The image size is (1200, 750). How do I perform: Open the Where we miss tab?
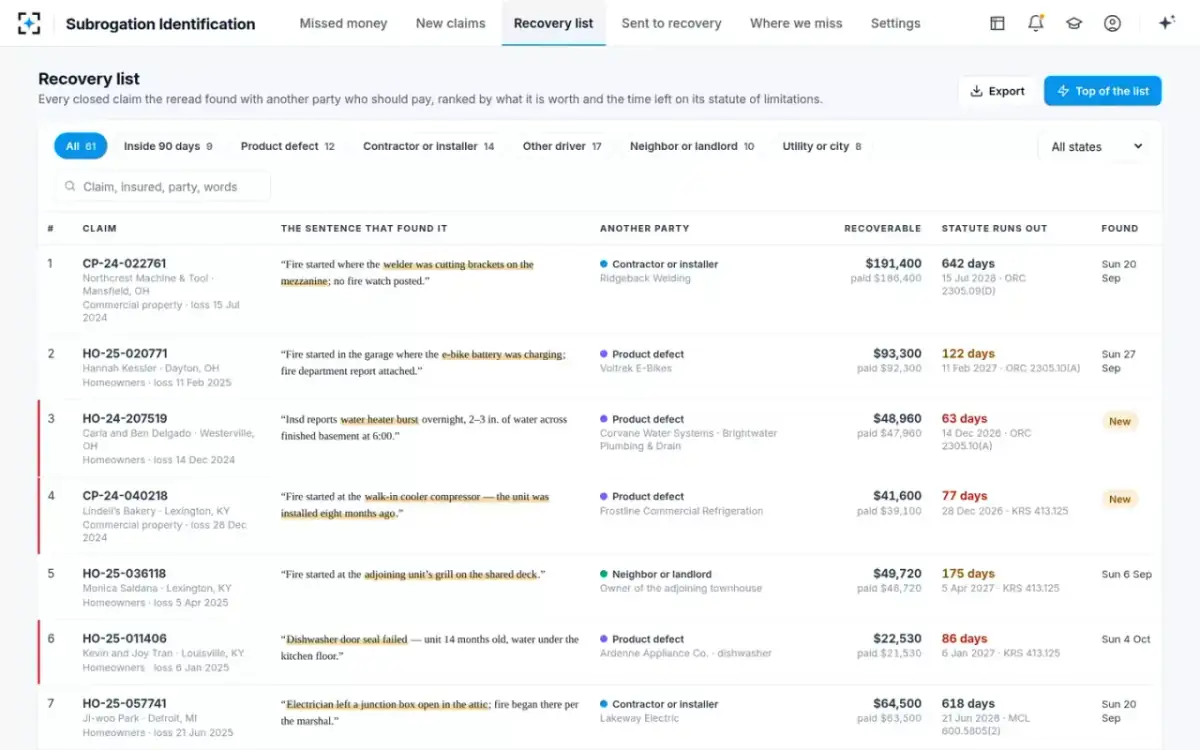pos(796,23)
